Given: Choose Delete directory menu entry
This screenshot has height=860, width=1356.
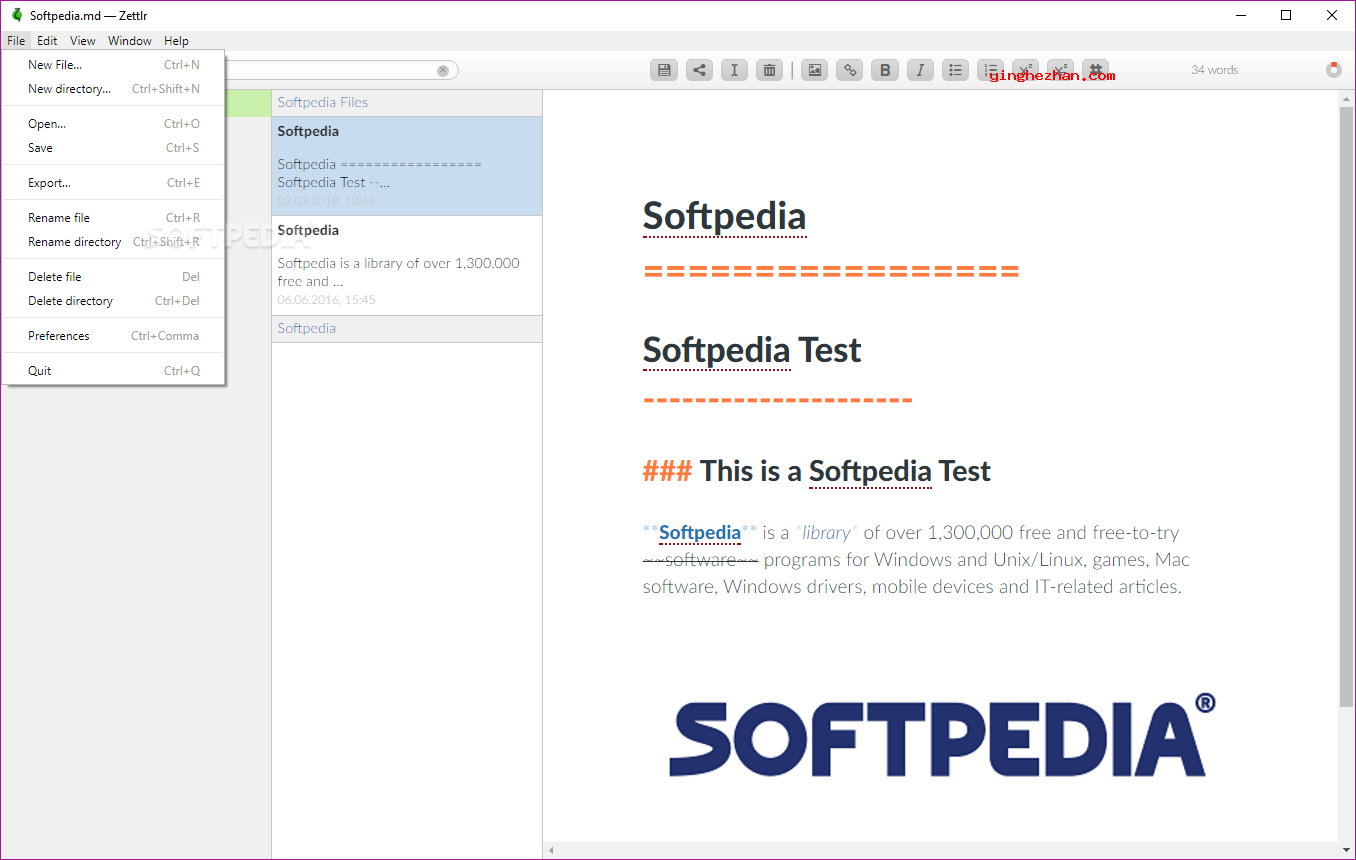Looking at the screenshot, I should coord(113,301).
